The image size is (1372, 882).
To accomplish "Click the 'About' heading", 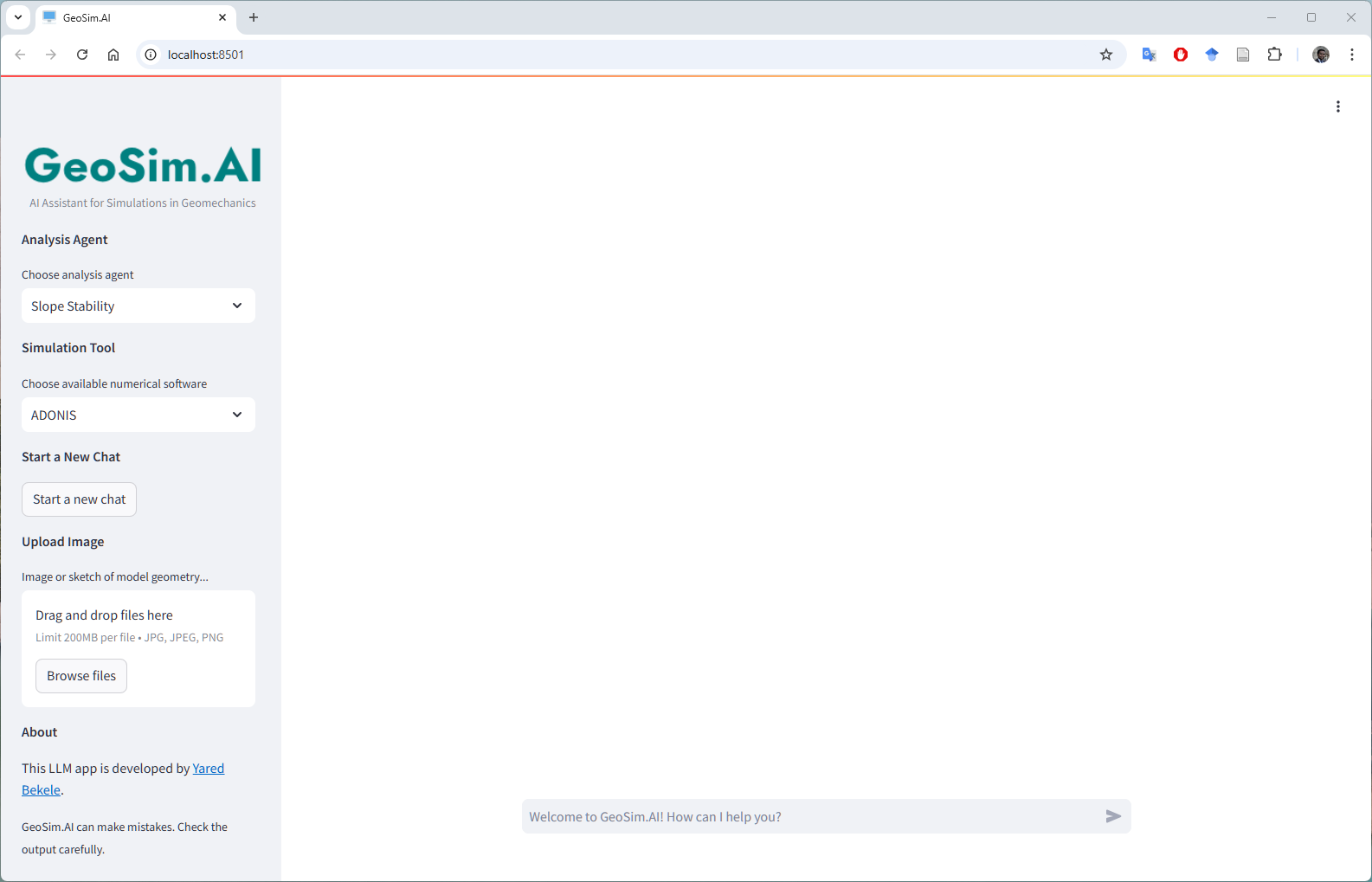I will [40, 732].
